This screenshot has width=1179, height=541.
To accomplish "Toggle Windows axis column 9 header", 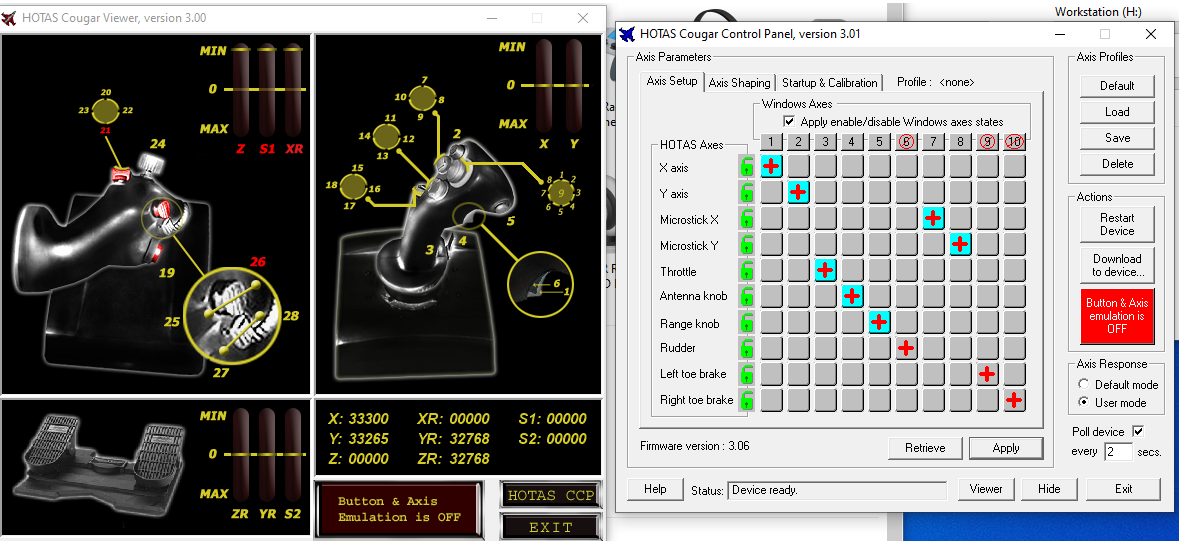I will [987, 141].
